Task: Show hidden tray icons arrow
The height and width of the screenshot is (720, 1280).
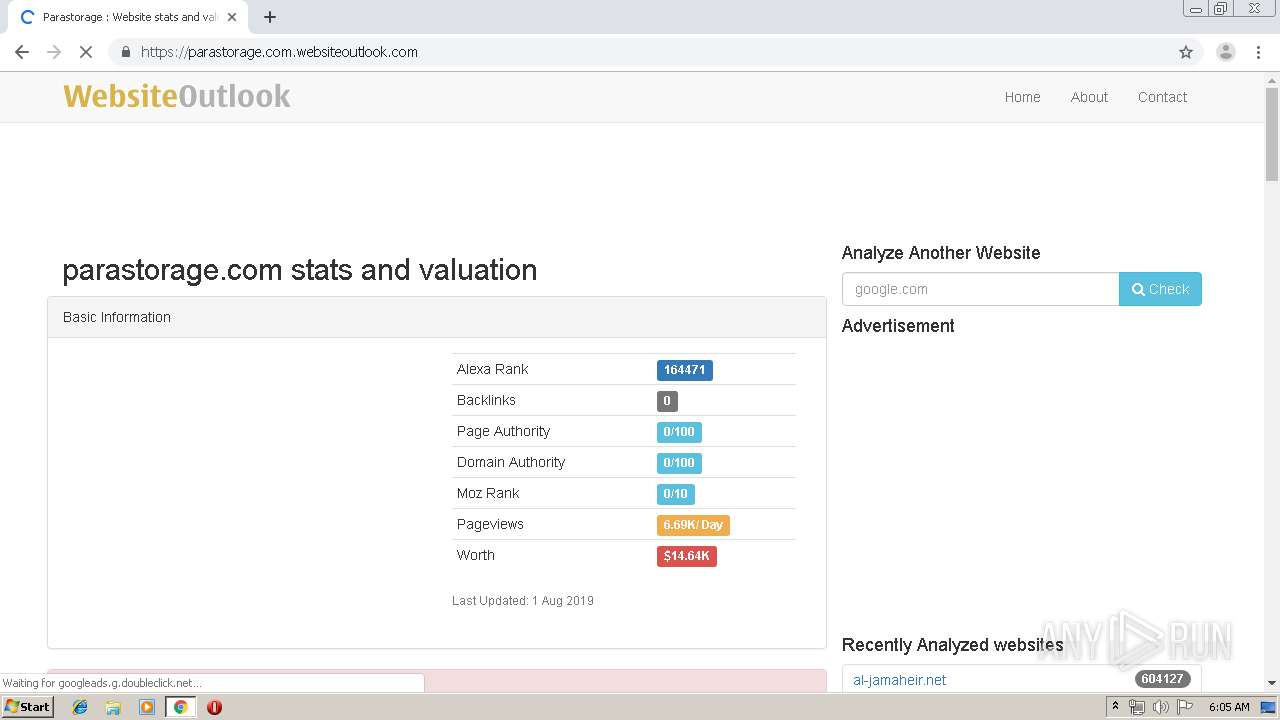Action: pos(1115,707)
